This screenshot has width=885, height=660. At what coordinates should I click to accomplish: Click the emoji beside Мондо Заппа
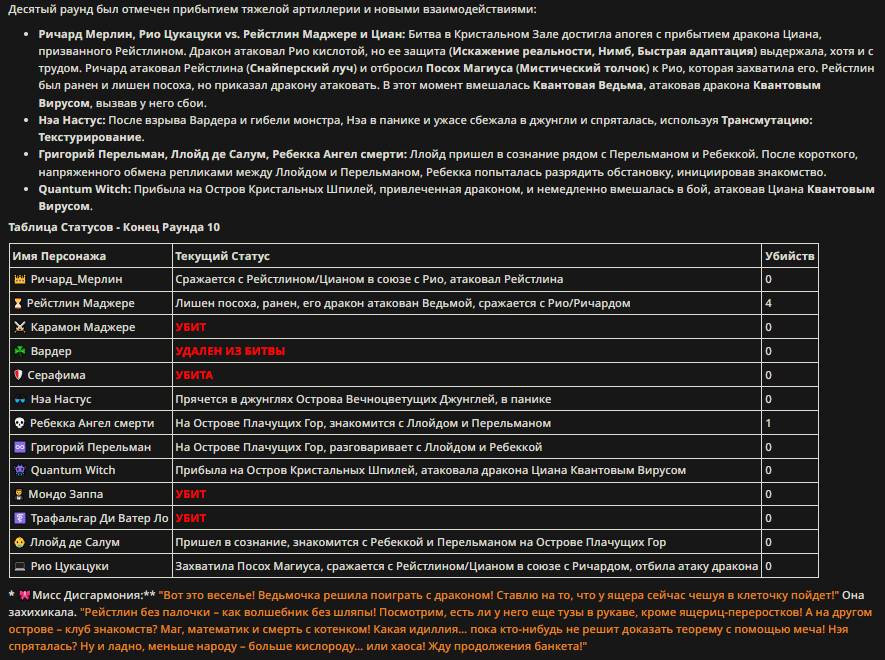coord(19,495)
